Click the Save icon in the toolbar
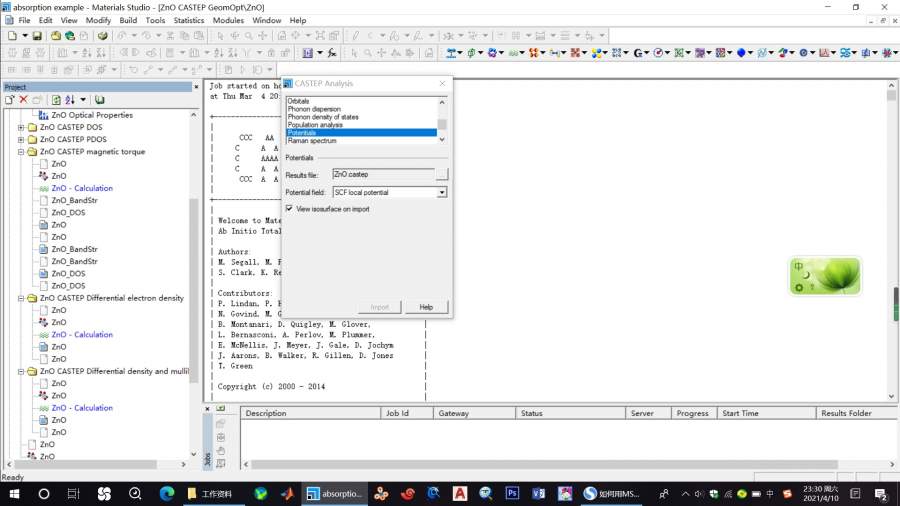Viewport: 900px width, 506px height. tap(37, 36)
